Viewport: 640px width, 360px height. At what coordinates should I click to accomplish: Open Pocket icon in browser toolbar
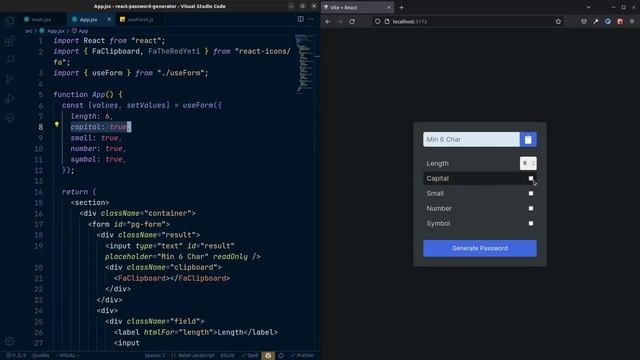pyautogui.click(x=584, y=21)
